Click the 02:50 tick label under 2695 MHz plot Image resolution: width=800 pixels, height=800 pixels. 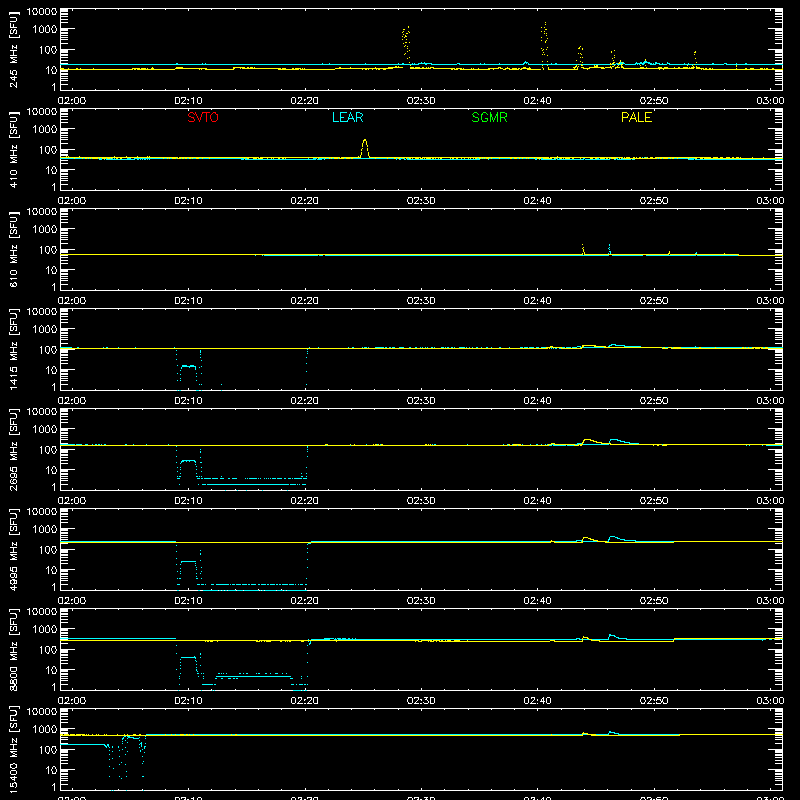click(654, 501)
